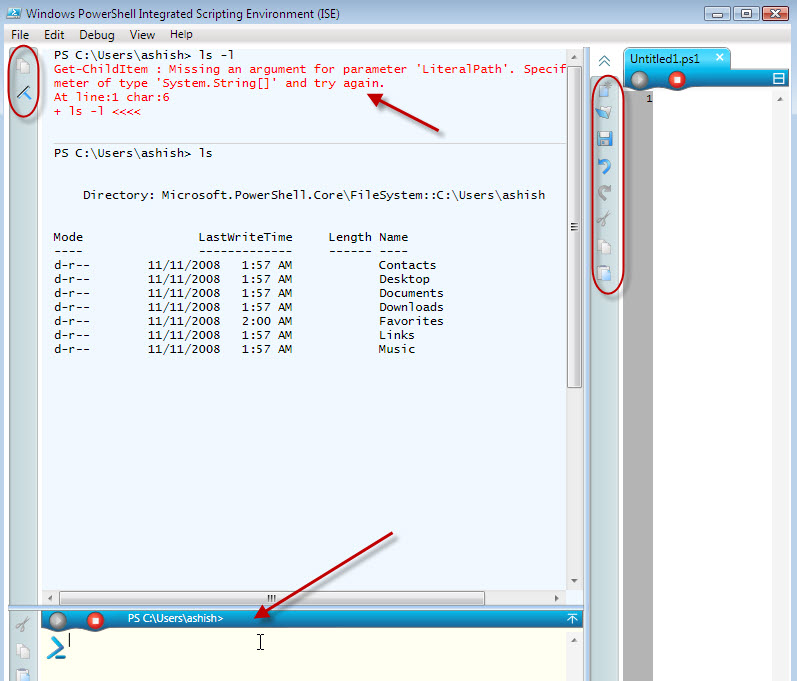The image size is (797, 681).
Task: Click the cut scissors icon beside command pane
Action: tap(22, 624)
